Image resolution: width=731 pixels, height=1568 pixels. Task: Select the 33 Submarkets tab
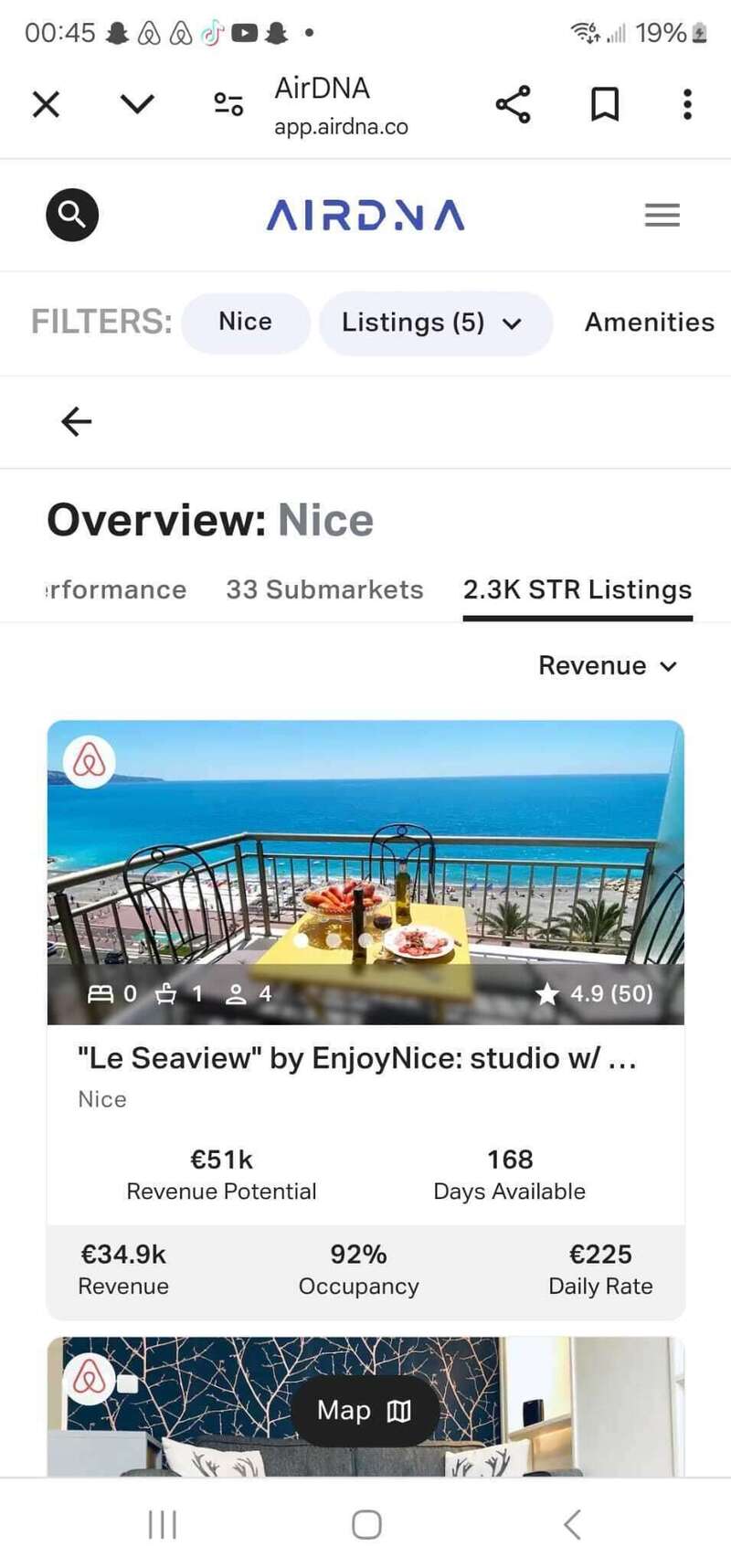tap(324, 589)
